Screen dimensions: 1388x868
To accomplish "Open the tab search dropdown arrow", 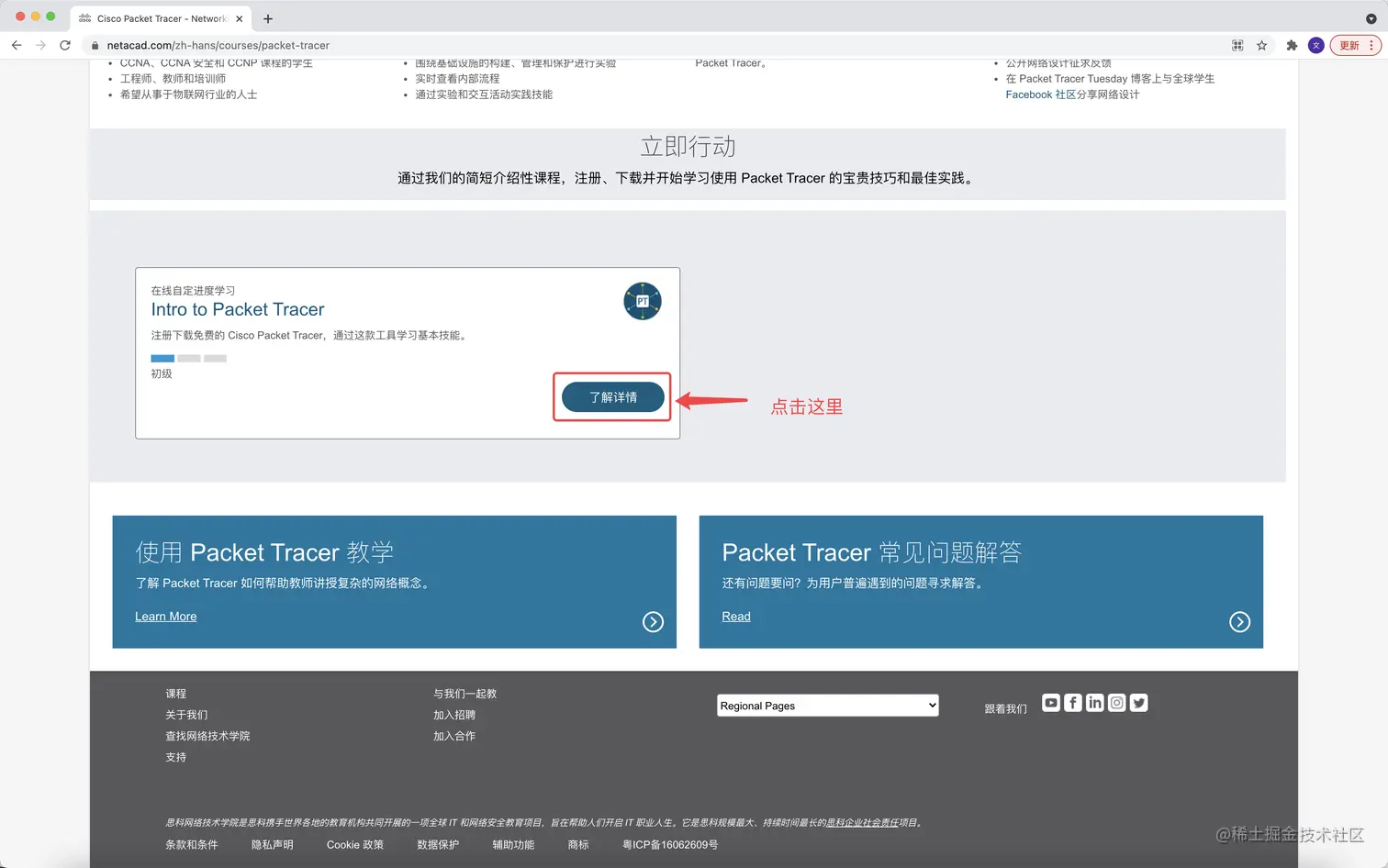I will tap(1371, 18).
